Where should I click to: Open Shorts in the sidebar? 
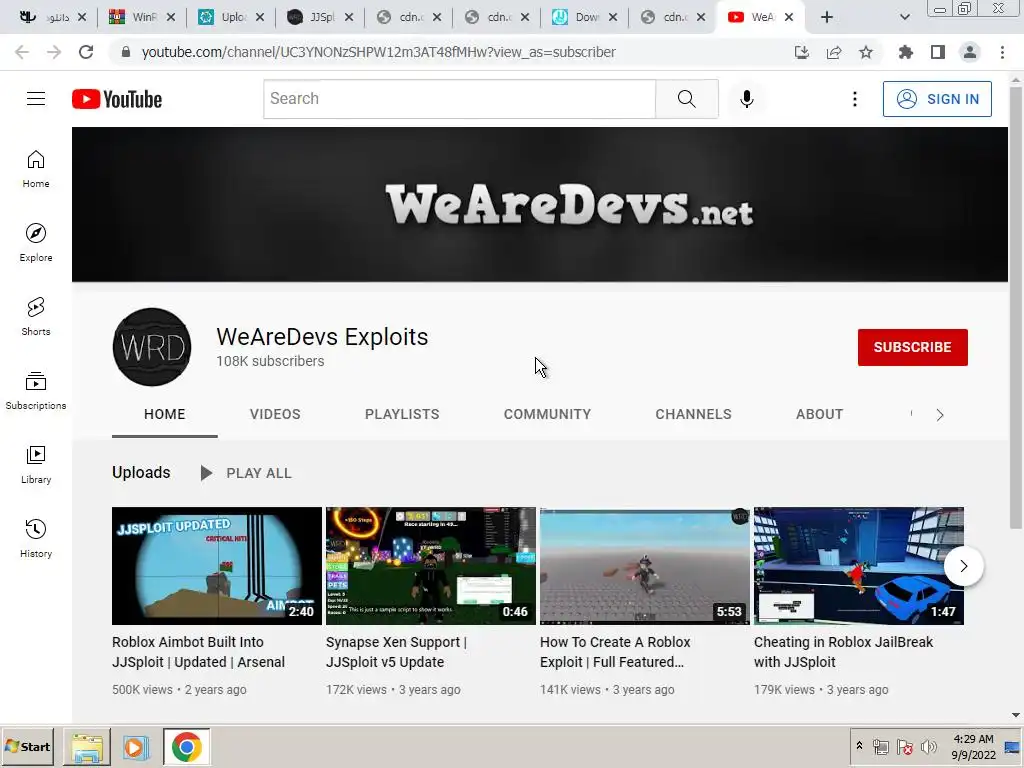pos(36,317)
